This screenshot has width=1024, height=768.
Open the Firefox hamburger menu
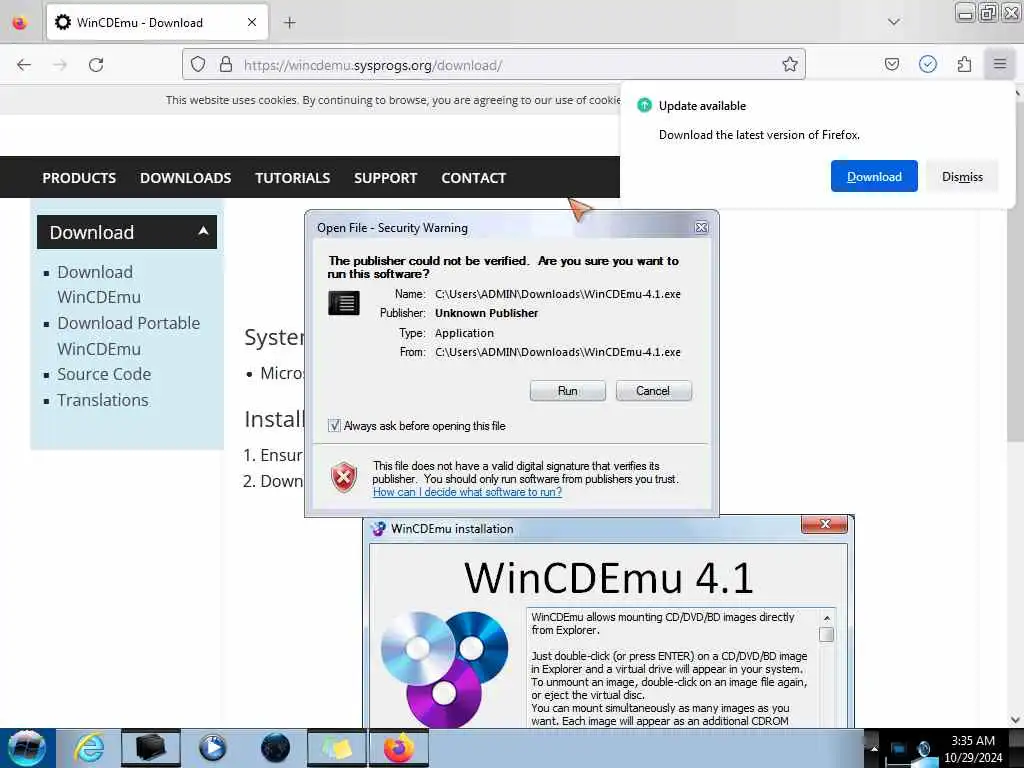tap(1000, 64)
